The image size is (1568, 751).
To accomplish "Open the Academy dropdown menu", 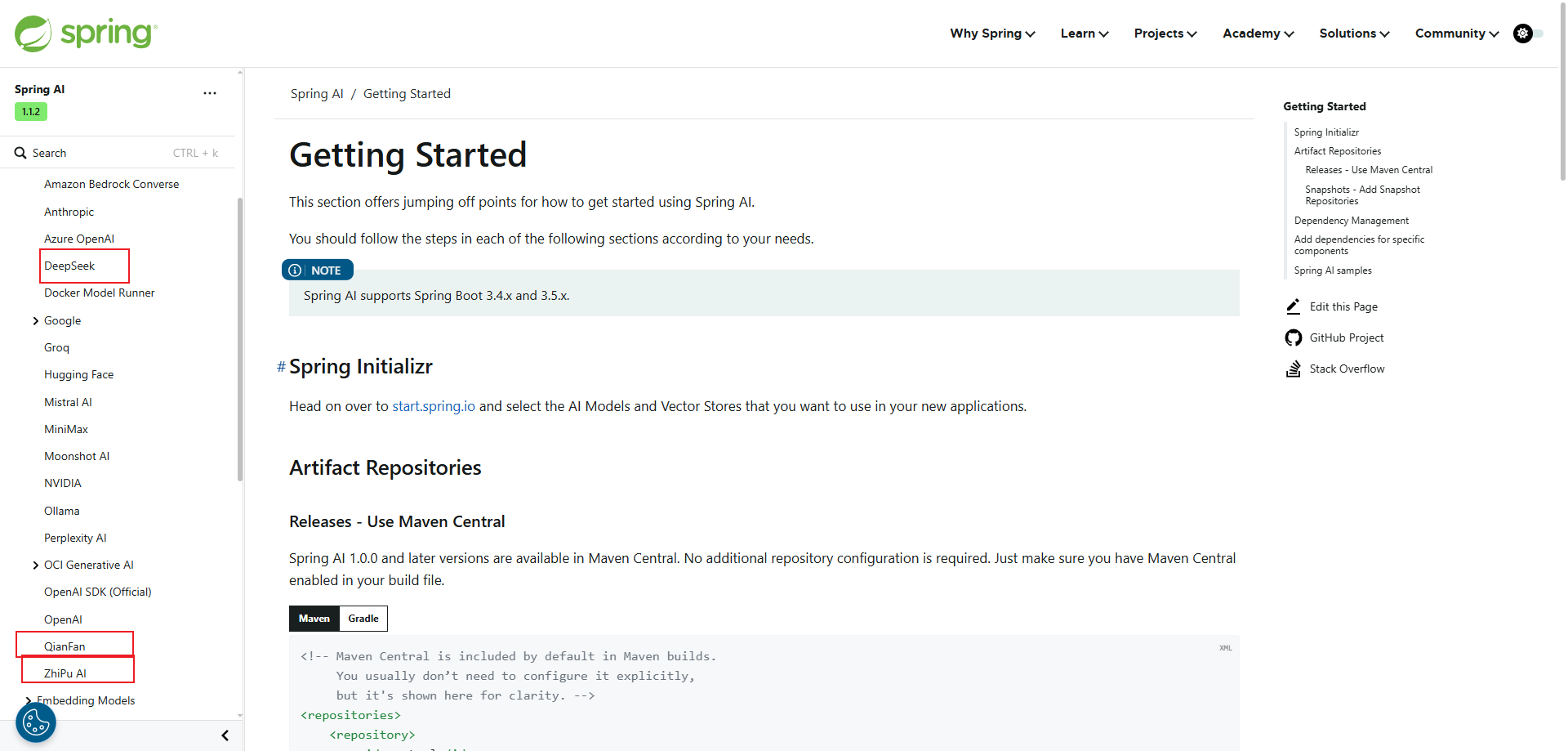I will coord(1258,34).
